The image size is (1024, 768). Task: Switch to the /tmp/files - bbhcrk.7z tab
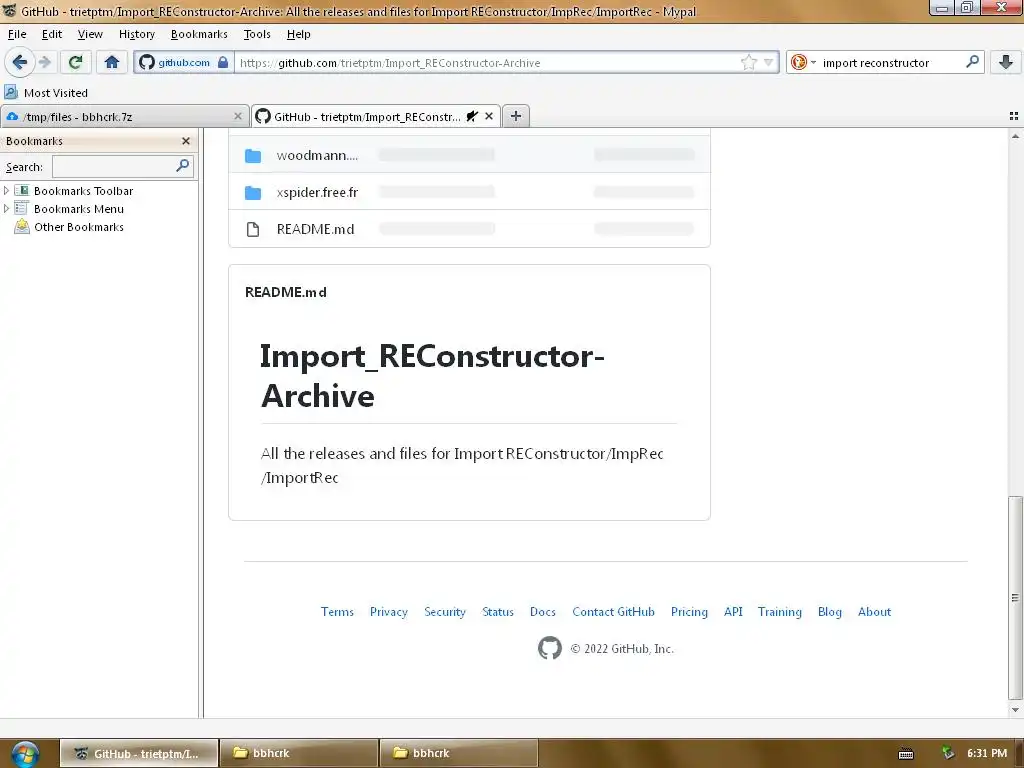click(124, 117)
